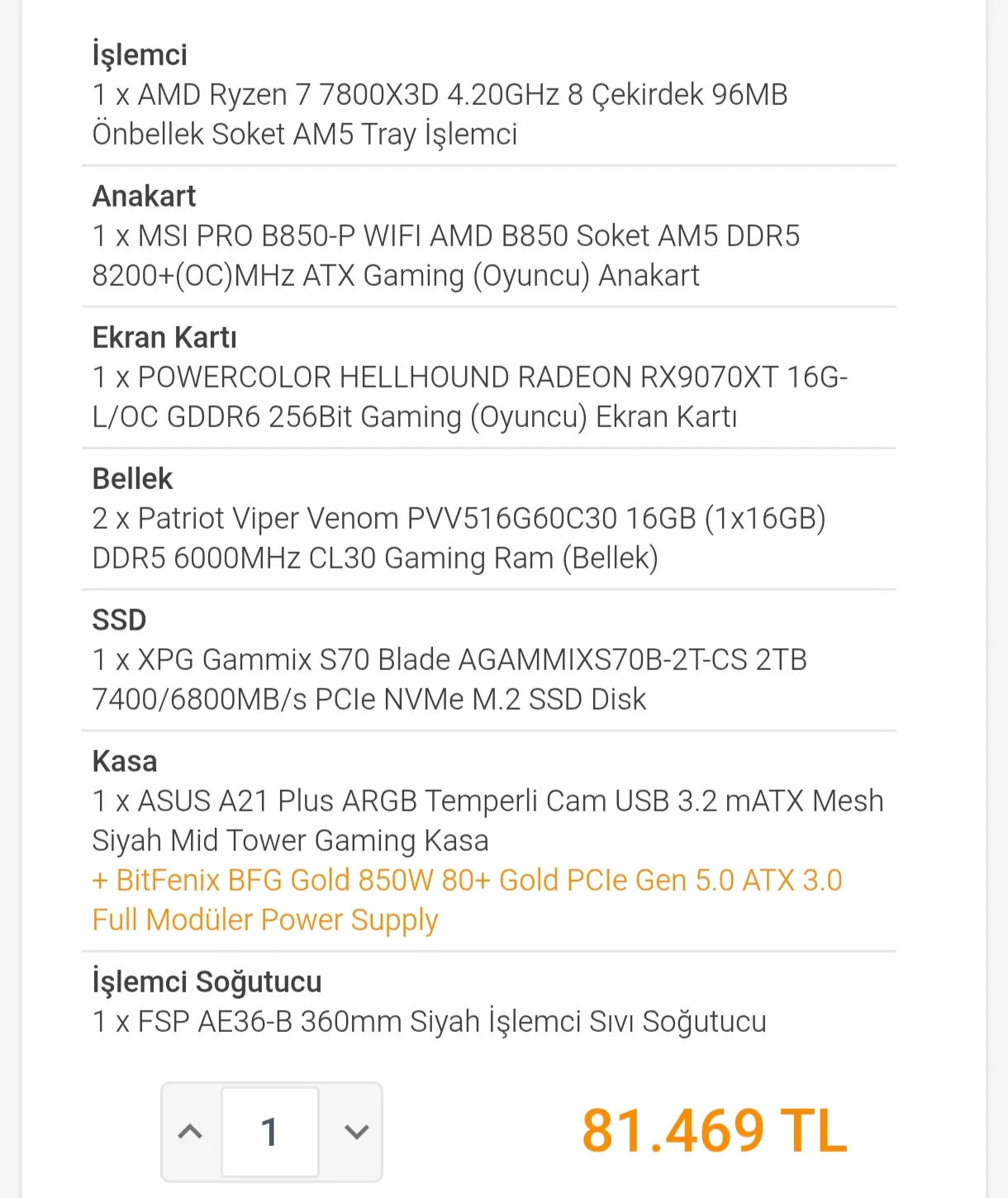Click the Anakart section heading
Viewport: 1008px width, 1198px height.
coord(144,197)
